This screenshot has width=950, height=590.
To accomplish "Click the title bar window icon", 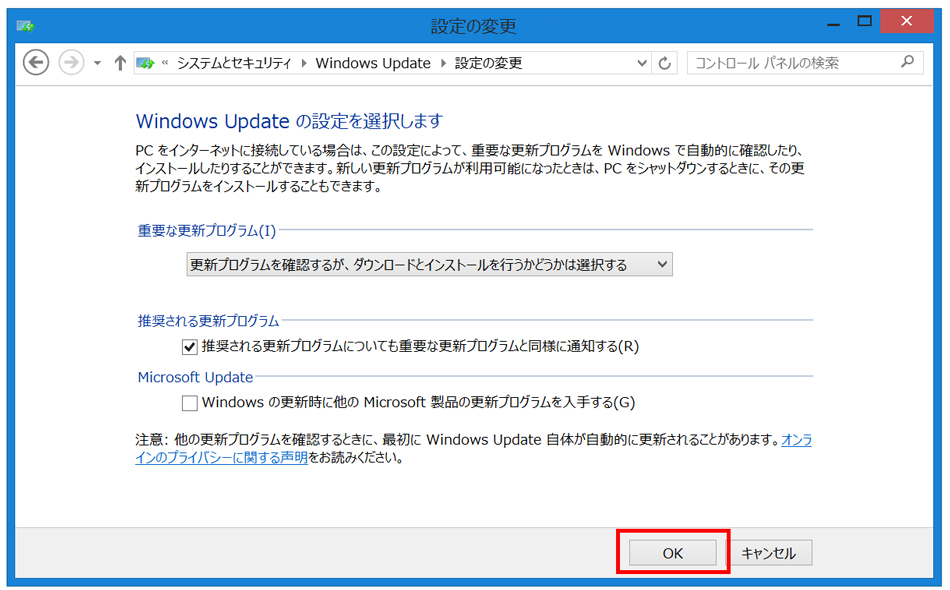I will pyautogui.click(x=25, y=26).
